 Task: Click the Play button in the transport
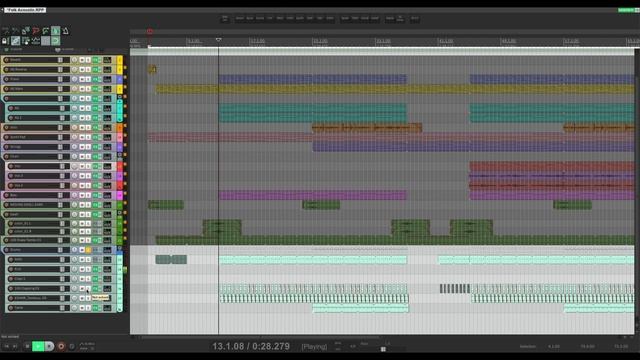(38, 347)
